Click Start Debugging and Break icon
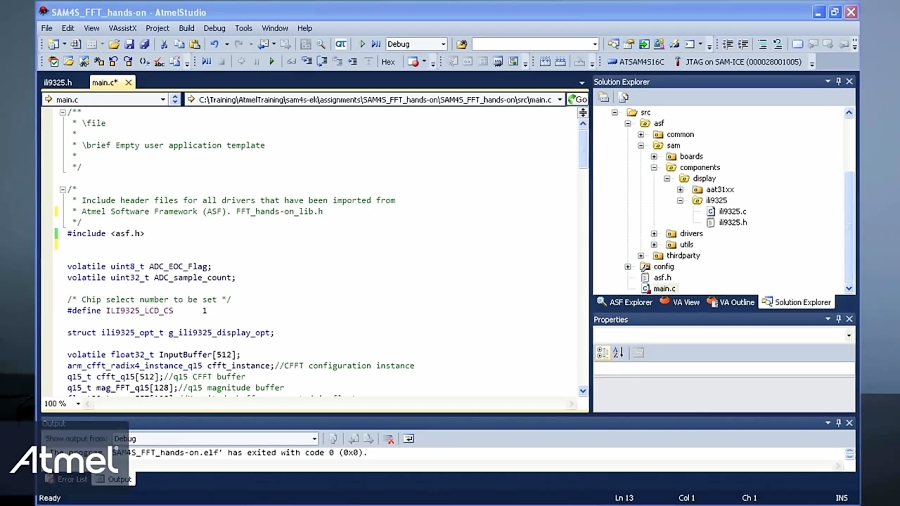 [x=376, y=44]
